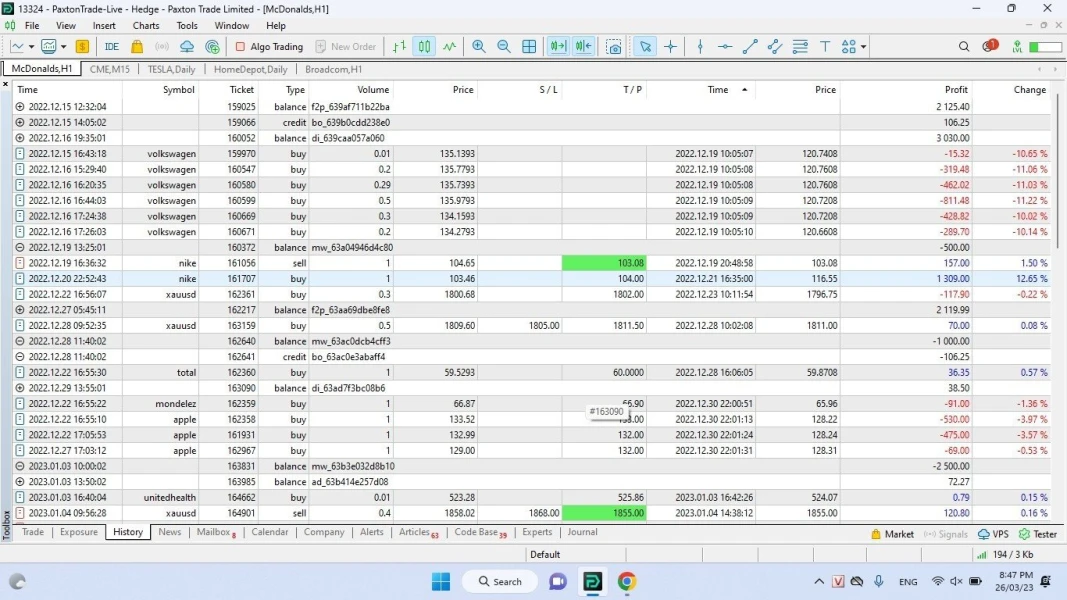Screen dimensions: 1067x600
Task: Click the tile windows grid icon
Action: 529,46
